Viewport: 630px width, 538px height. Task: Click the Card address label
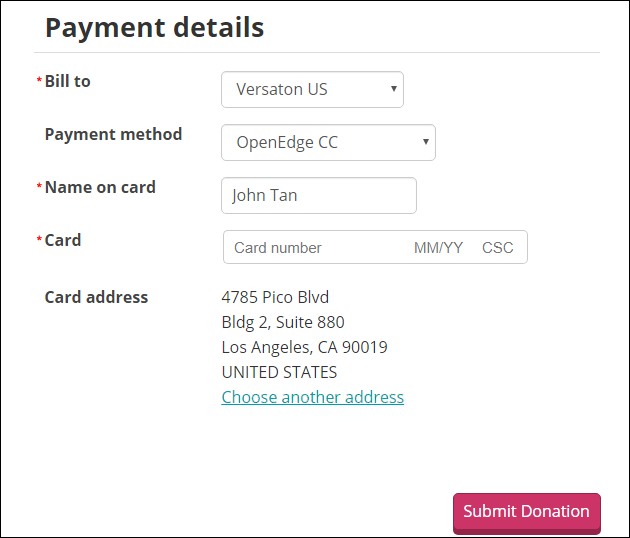96,297
